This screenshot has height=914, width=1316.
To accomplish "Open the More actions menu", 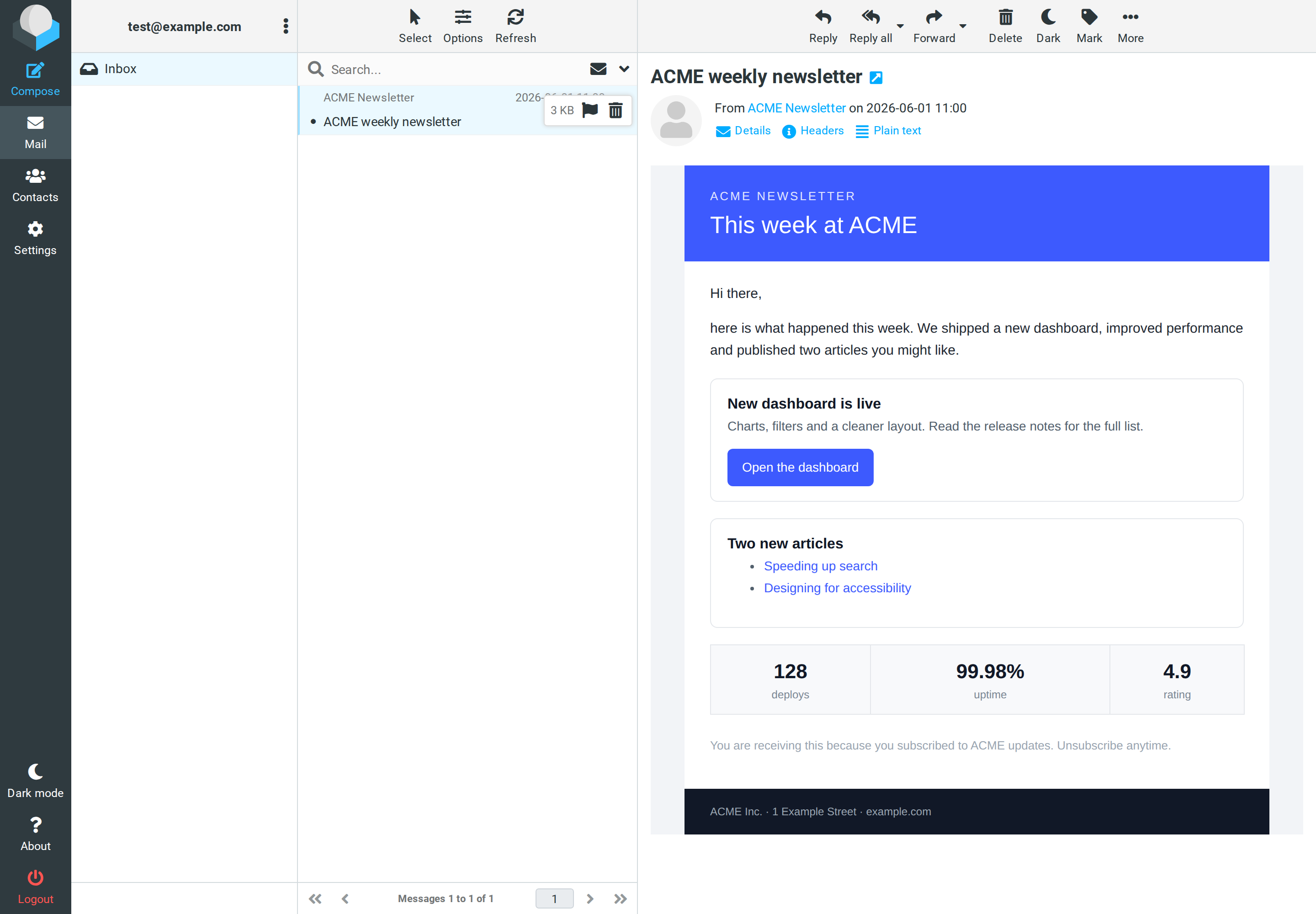I will 1130,27.
